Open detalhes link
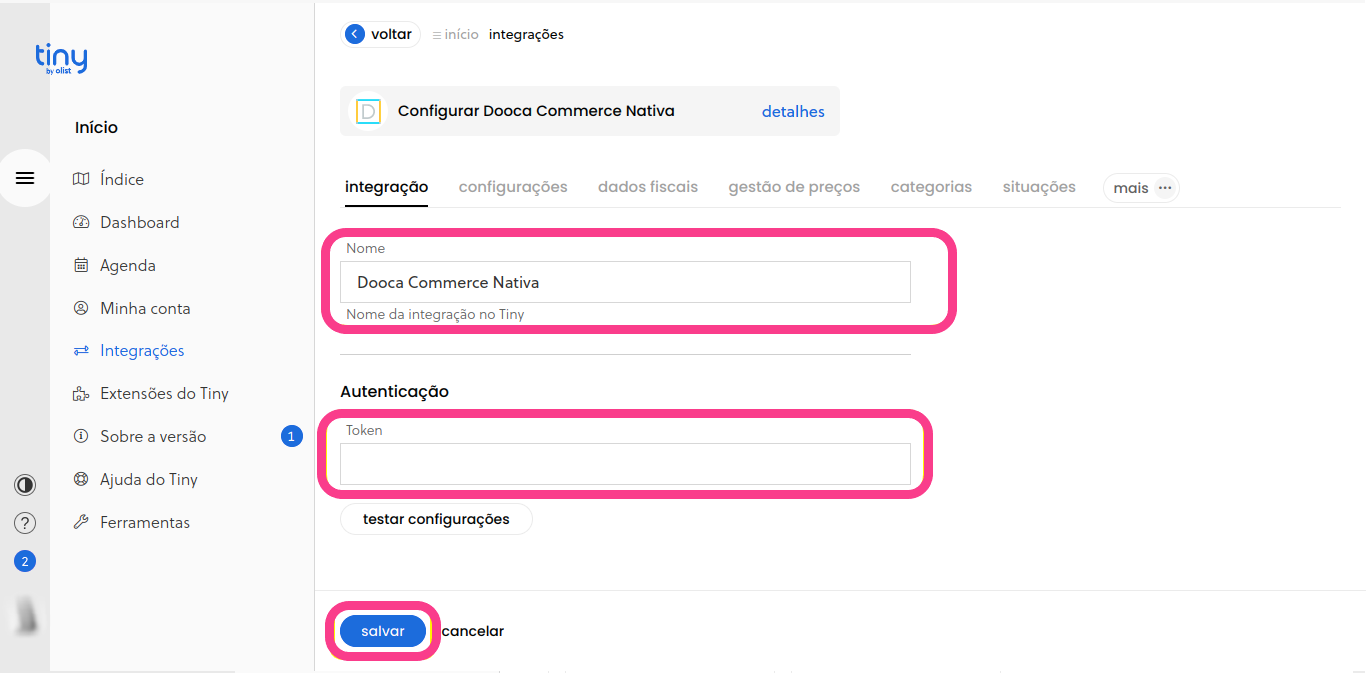 [x=793, y=111]
